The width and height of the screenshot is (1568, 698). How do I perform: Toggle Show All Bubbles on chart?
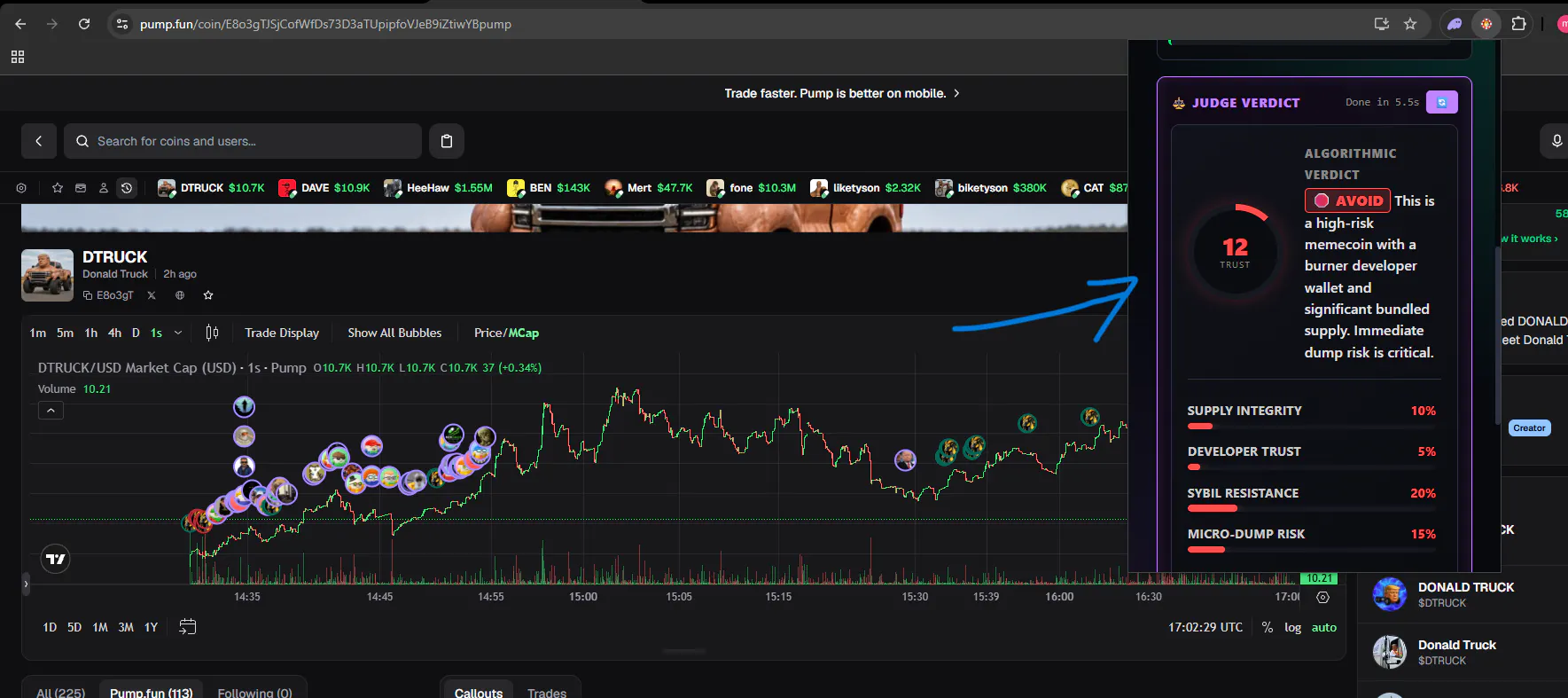point(394,333)
